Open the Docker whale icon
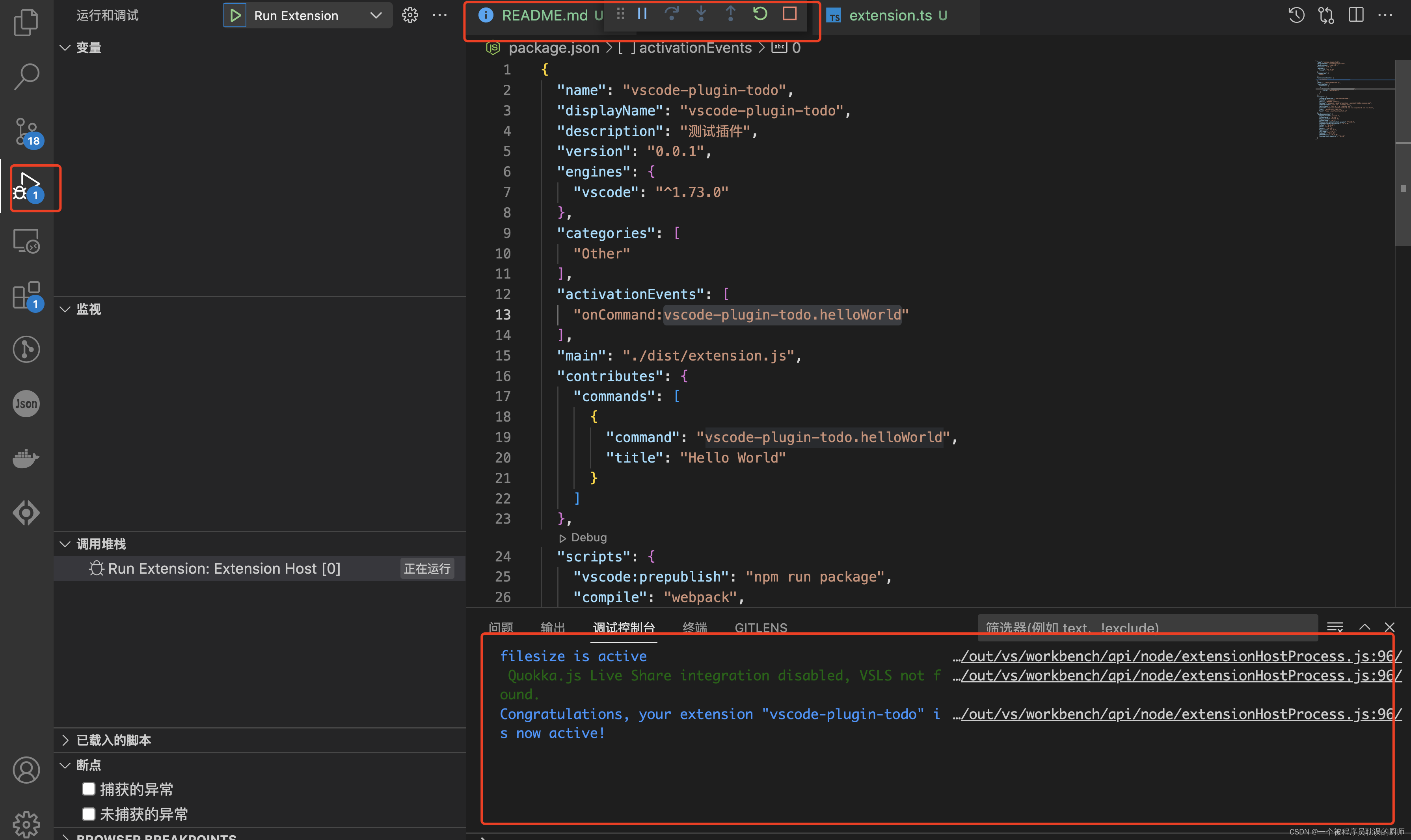Screen dimensions: 1411x840 pyautogui.click(x=26, y=458)
